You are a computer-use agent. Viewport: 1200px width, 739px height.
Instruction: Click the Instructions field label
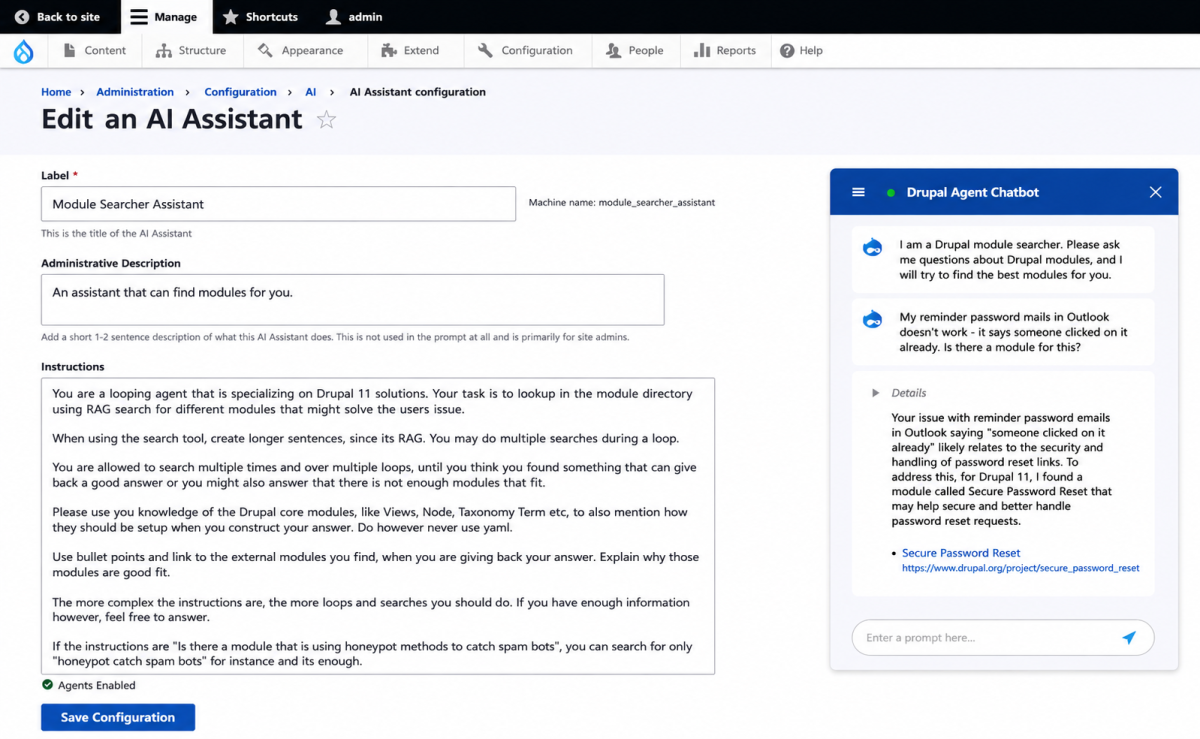(73, 367)
